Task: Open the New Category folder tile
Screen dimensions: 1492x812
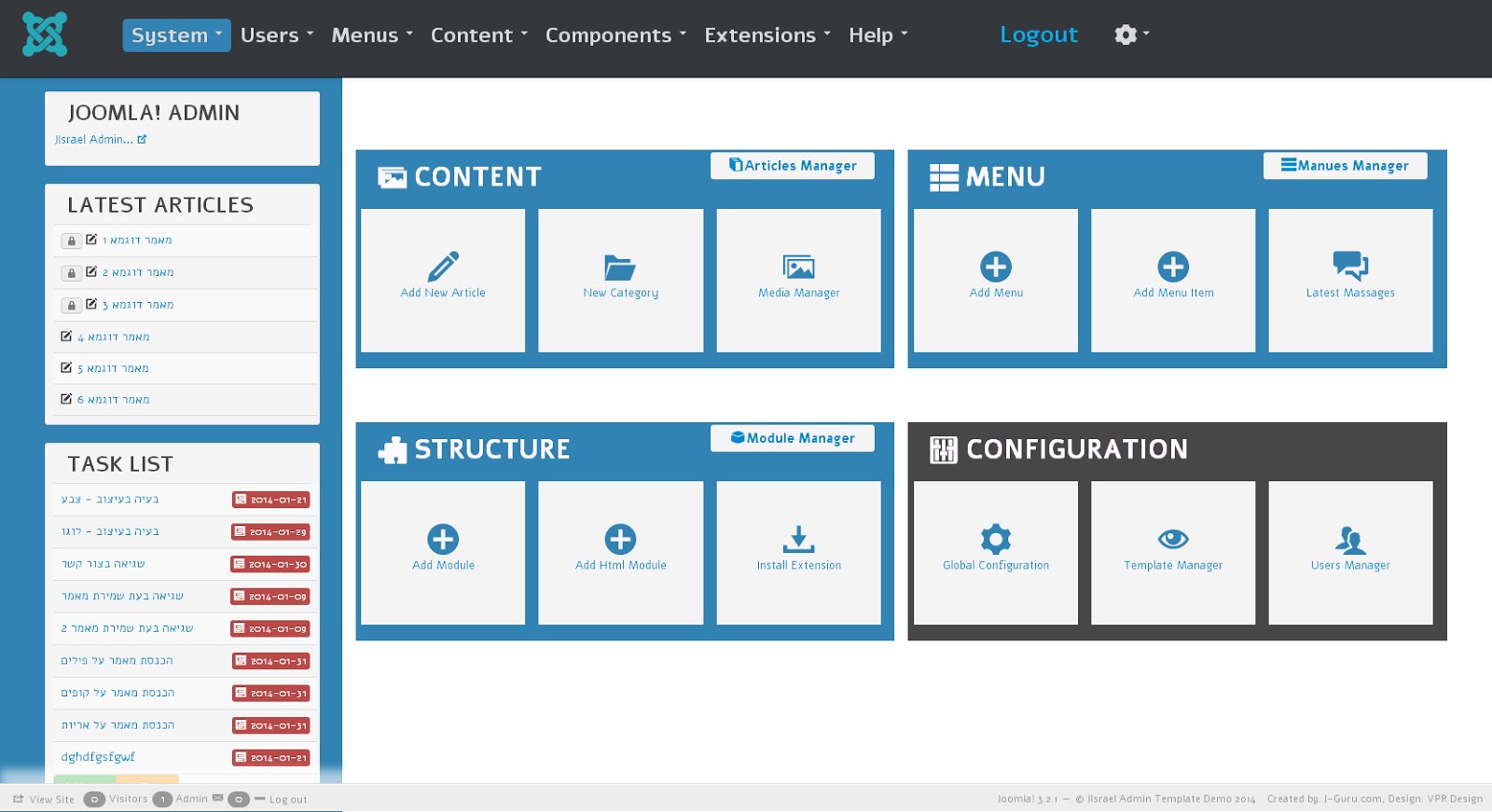Action: 620,280
